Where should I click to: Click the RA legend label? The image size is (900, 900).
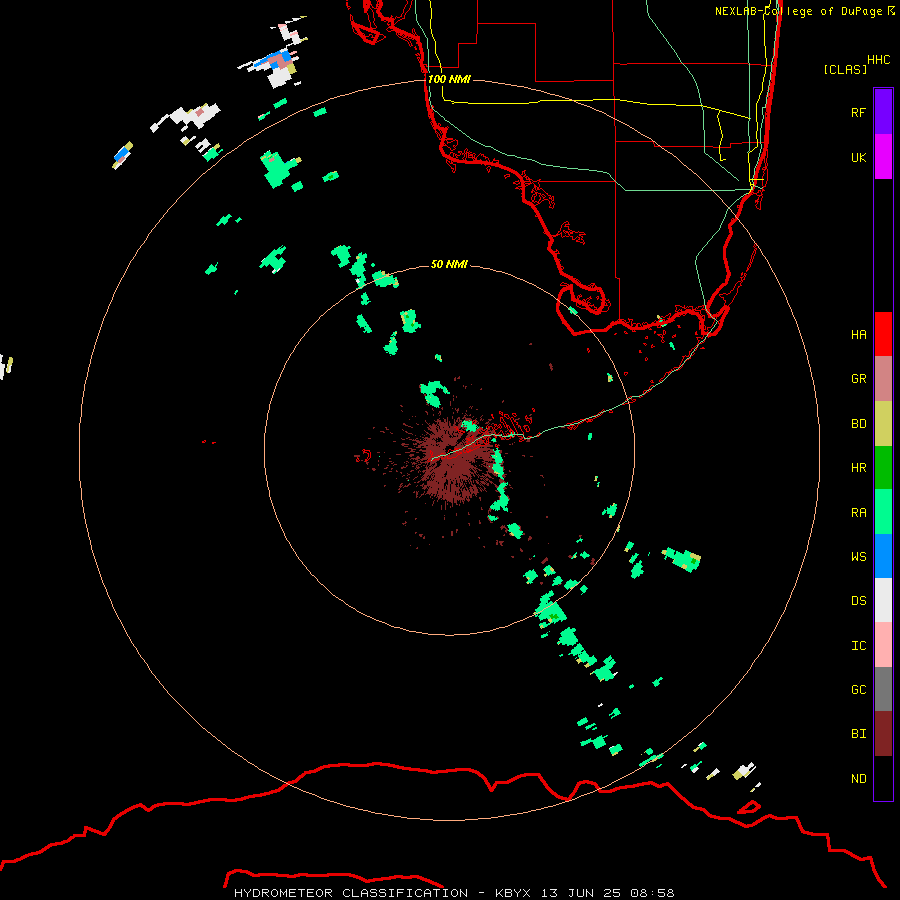coord(858,513)
